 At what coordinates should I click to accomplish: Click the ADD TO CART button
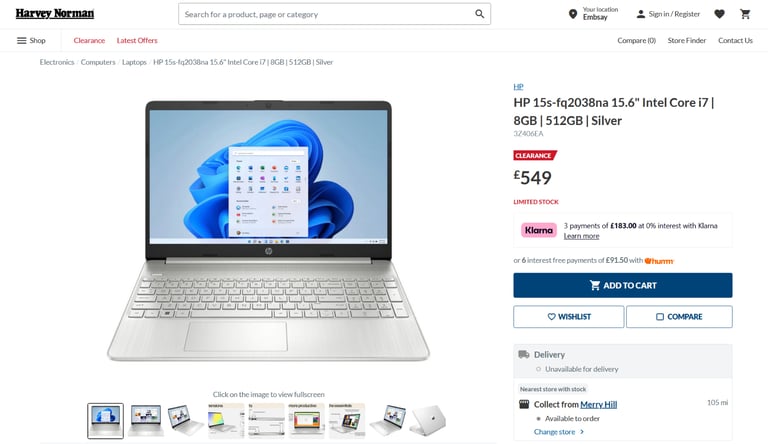point(623,285)
